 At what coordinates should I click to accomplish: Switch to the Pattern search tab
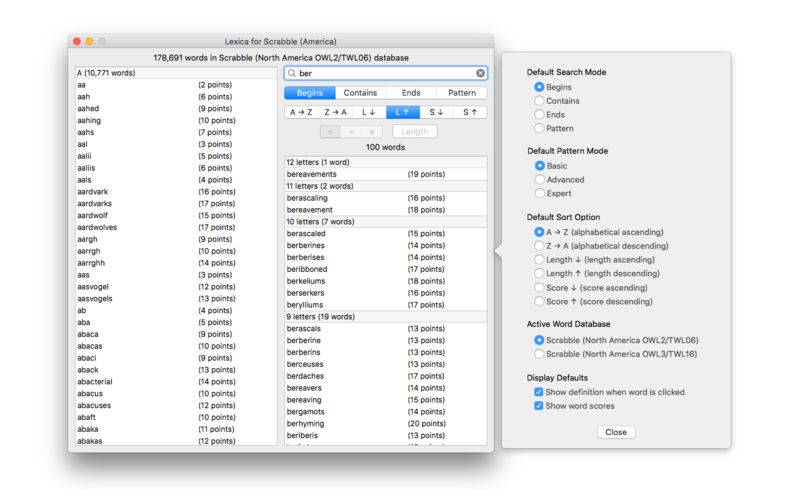coord(462,93)
